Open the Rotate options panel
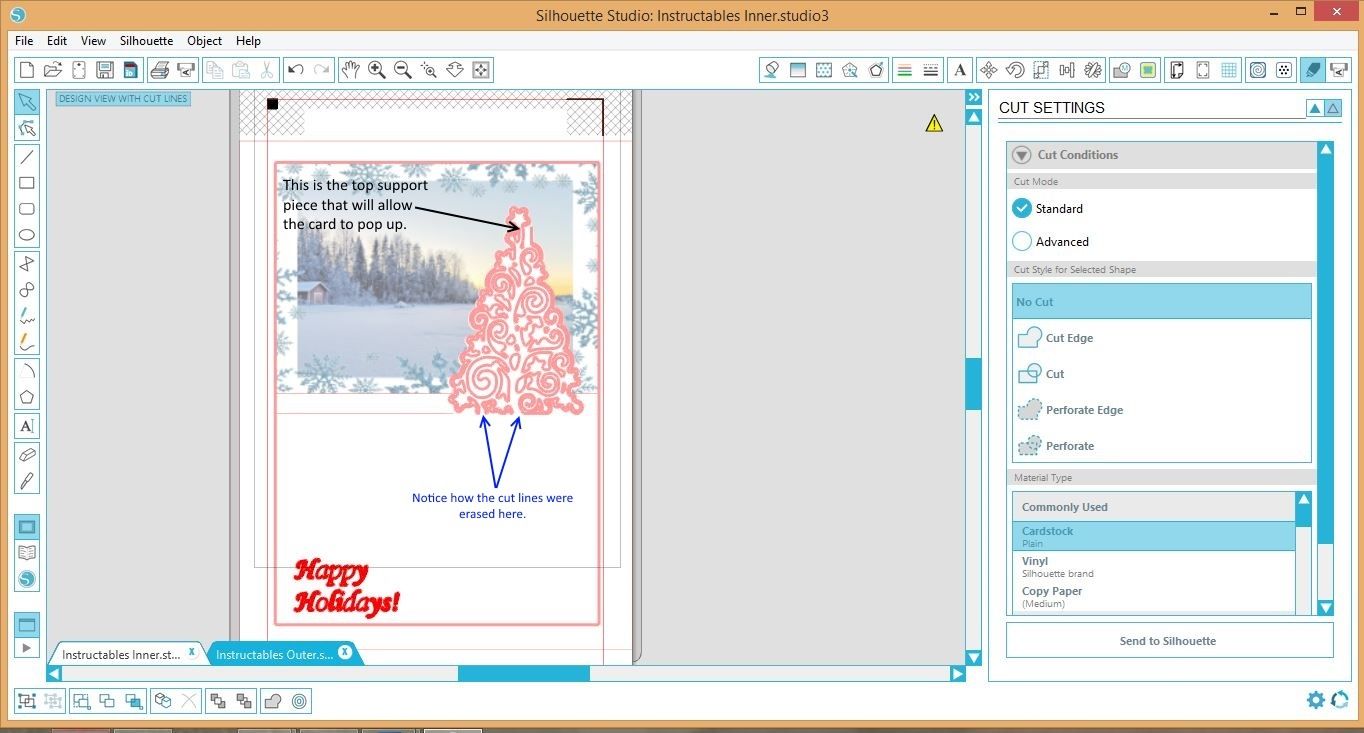 coord(1015,70)
